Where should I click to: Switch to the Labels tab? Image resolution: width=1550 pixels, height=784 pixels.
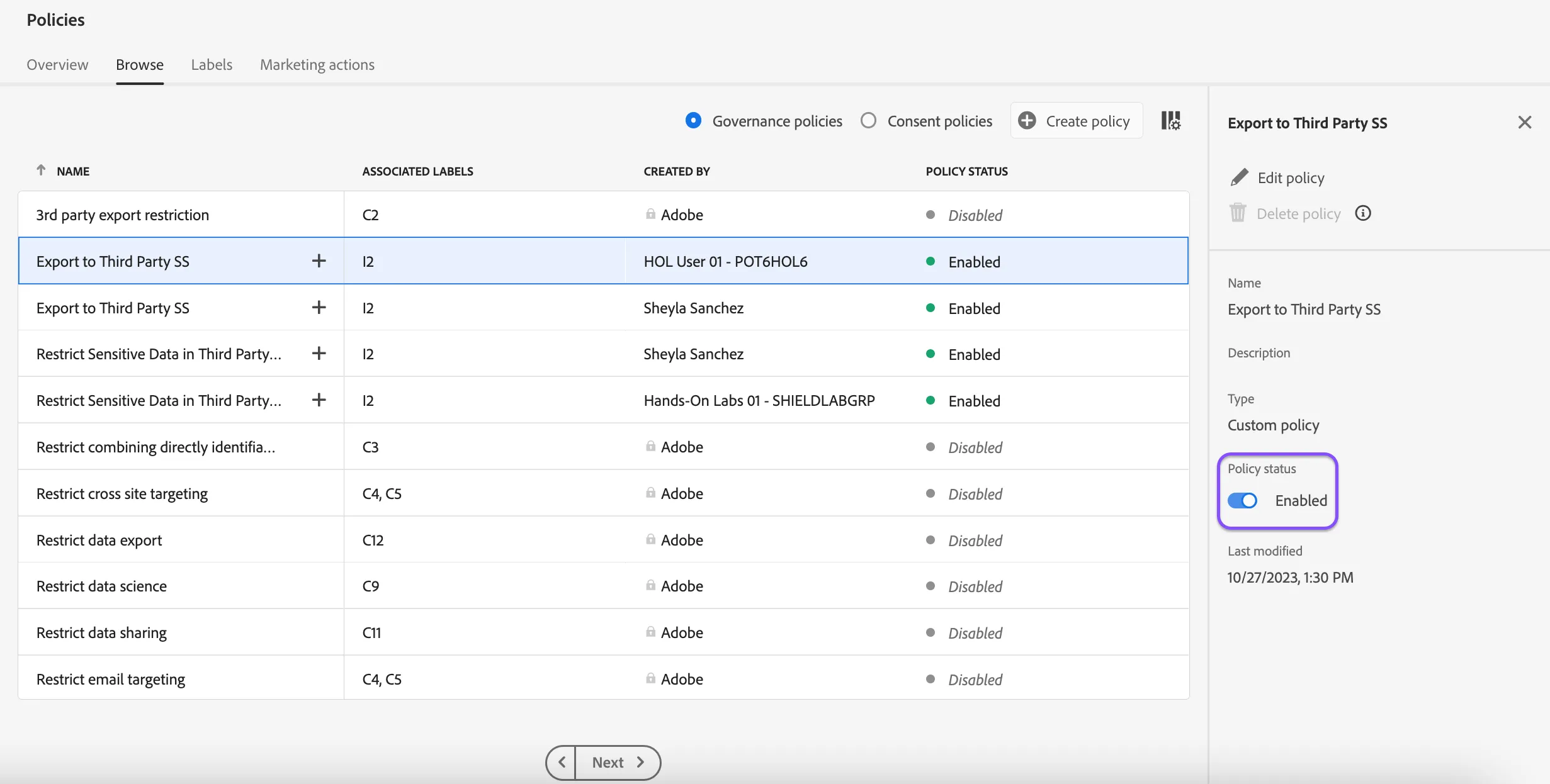212,65
